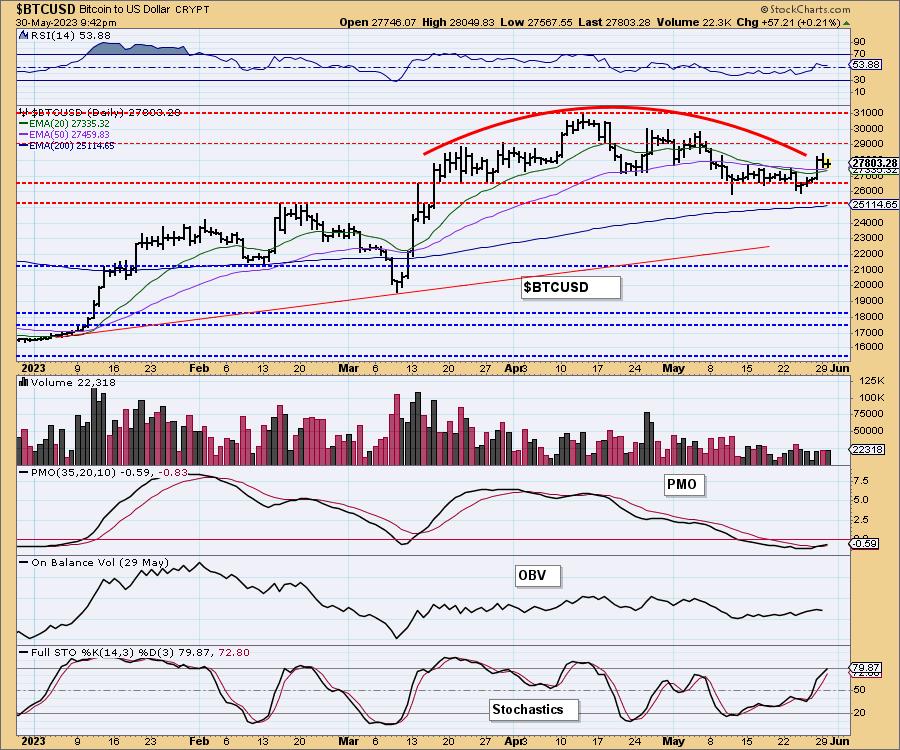
Task: Click the 125K volume axis label
Action: click(x=873, y=380)
